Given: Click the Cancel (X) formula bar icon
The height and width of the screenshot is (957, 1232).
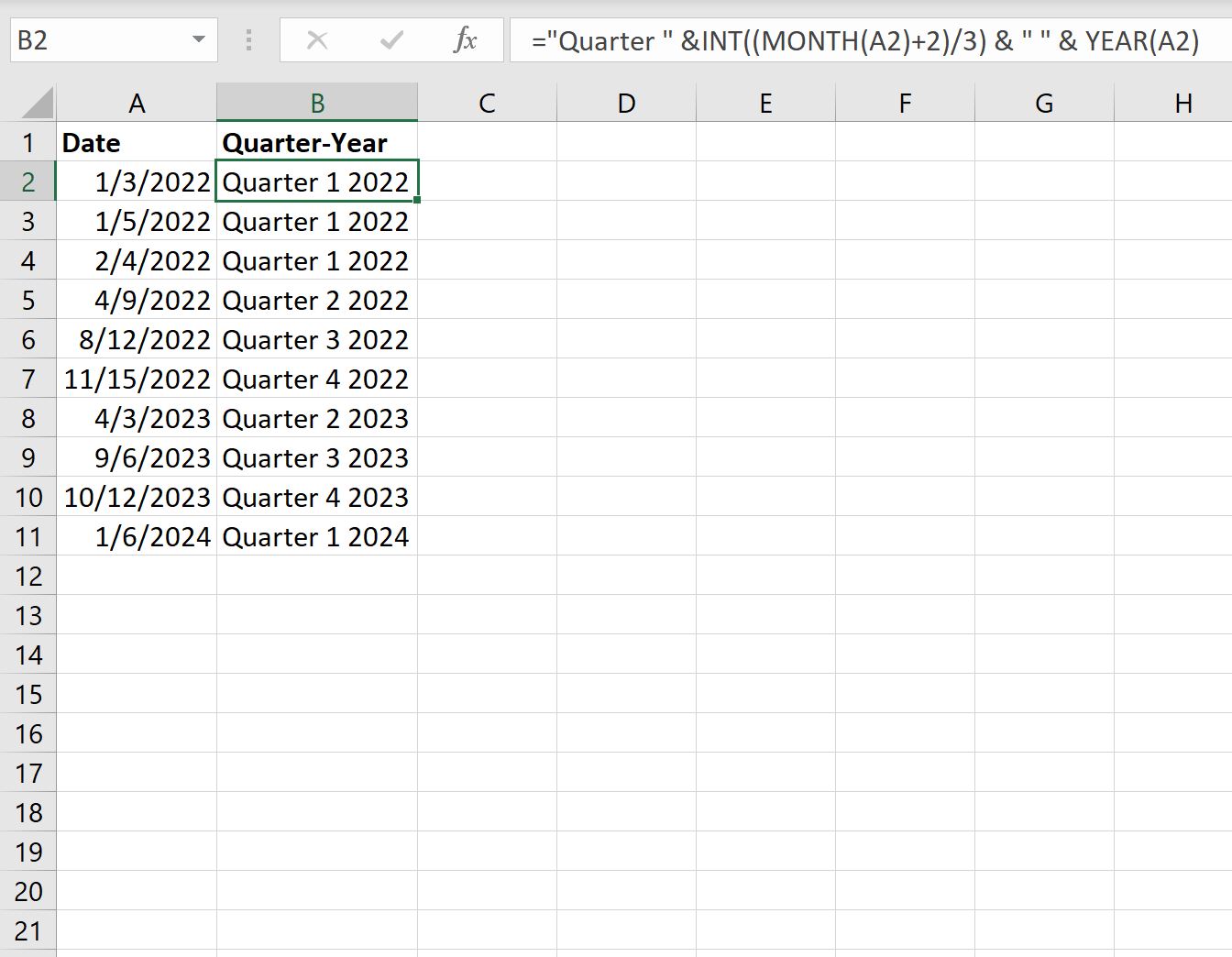Looking at the screenshot, I should pyautogui.click(x=317, y=40).
